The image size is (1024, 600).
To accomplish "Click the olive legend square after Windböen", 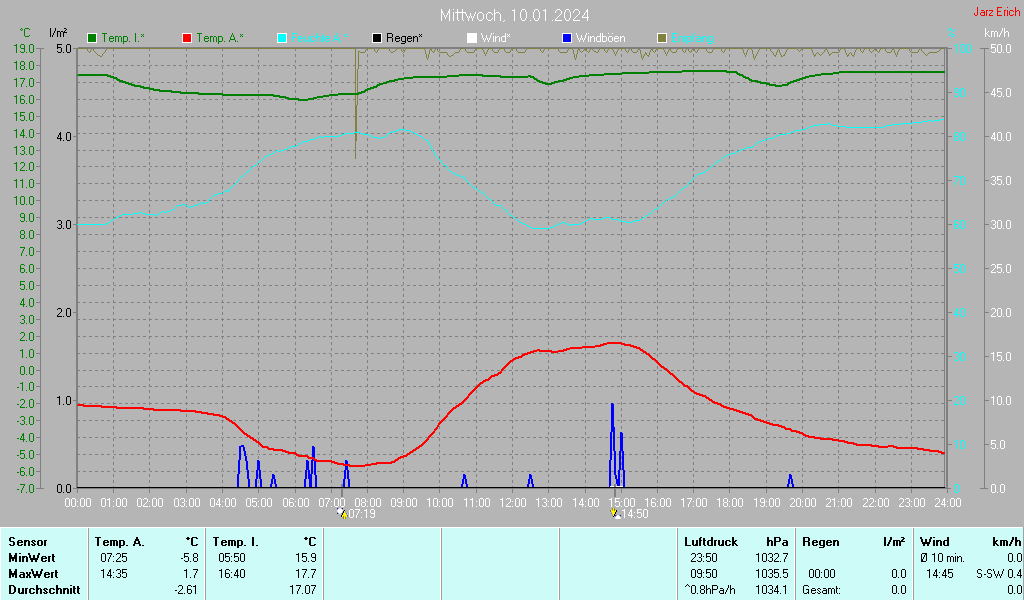I will coord(662,38).
